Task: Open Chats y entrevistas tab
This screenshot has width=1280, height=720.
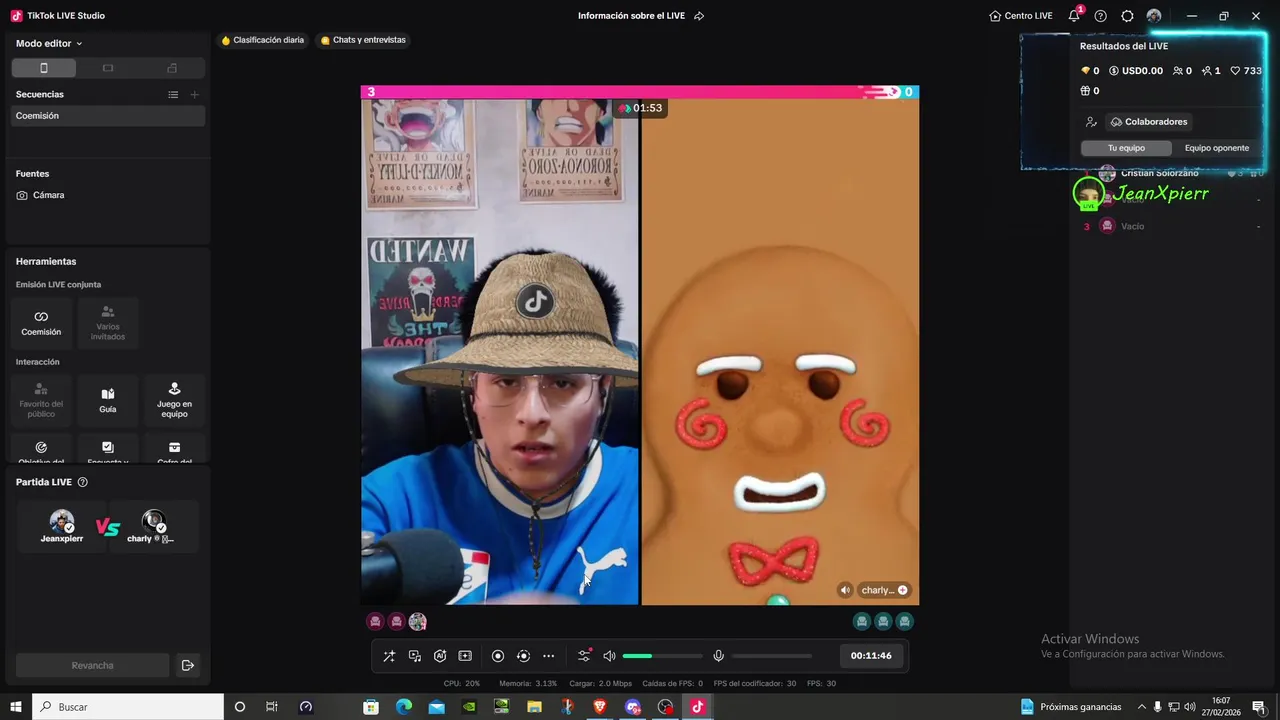Action: [x=363, y=40]
